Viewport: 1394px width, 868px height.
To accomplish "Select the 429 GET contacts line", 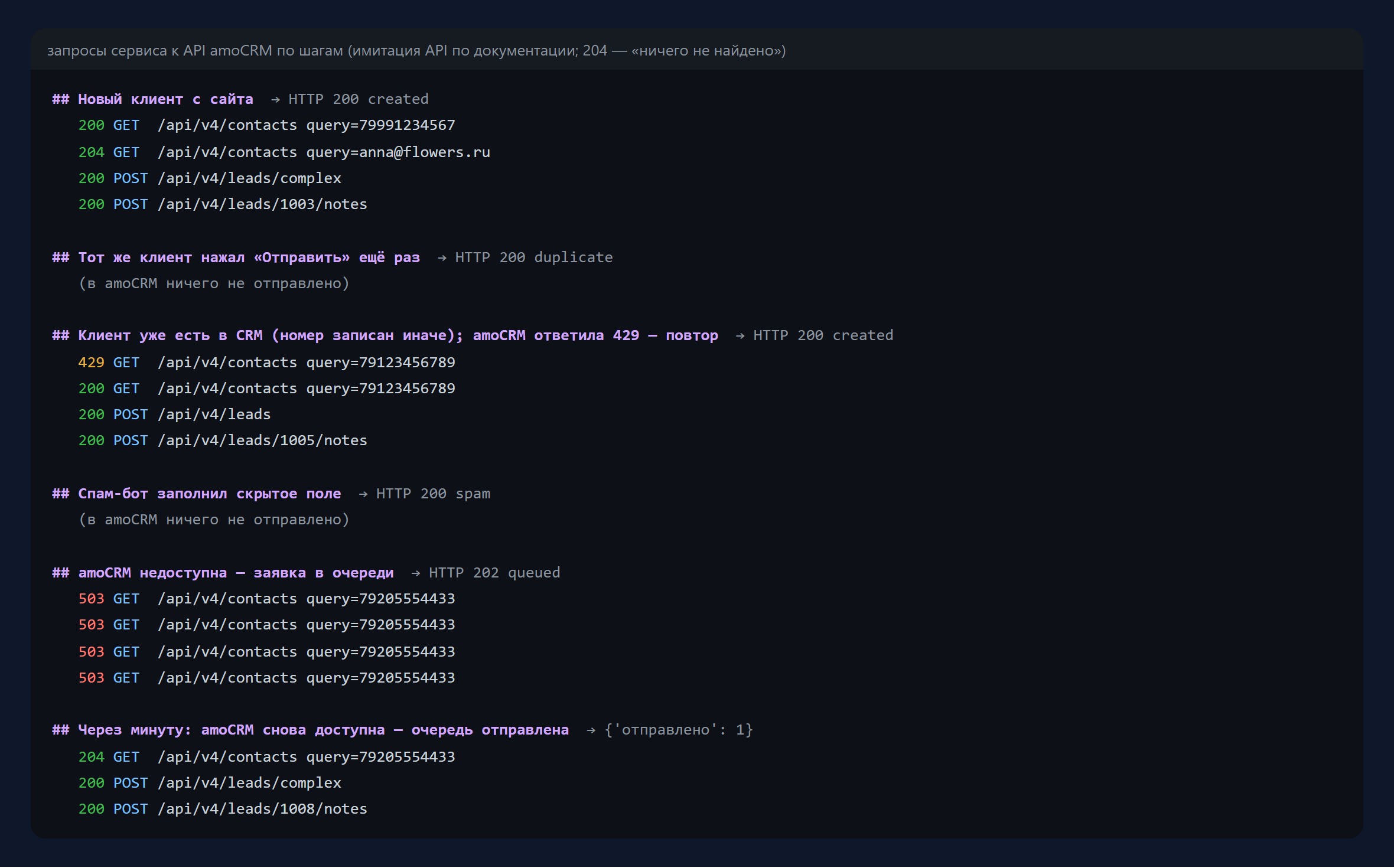I will (x=267, y=363).
